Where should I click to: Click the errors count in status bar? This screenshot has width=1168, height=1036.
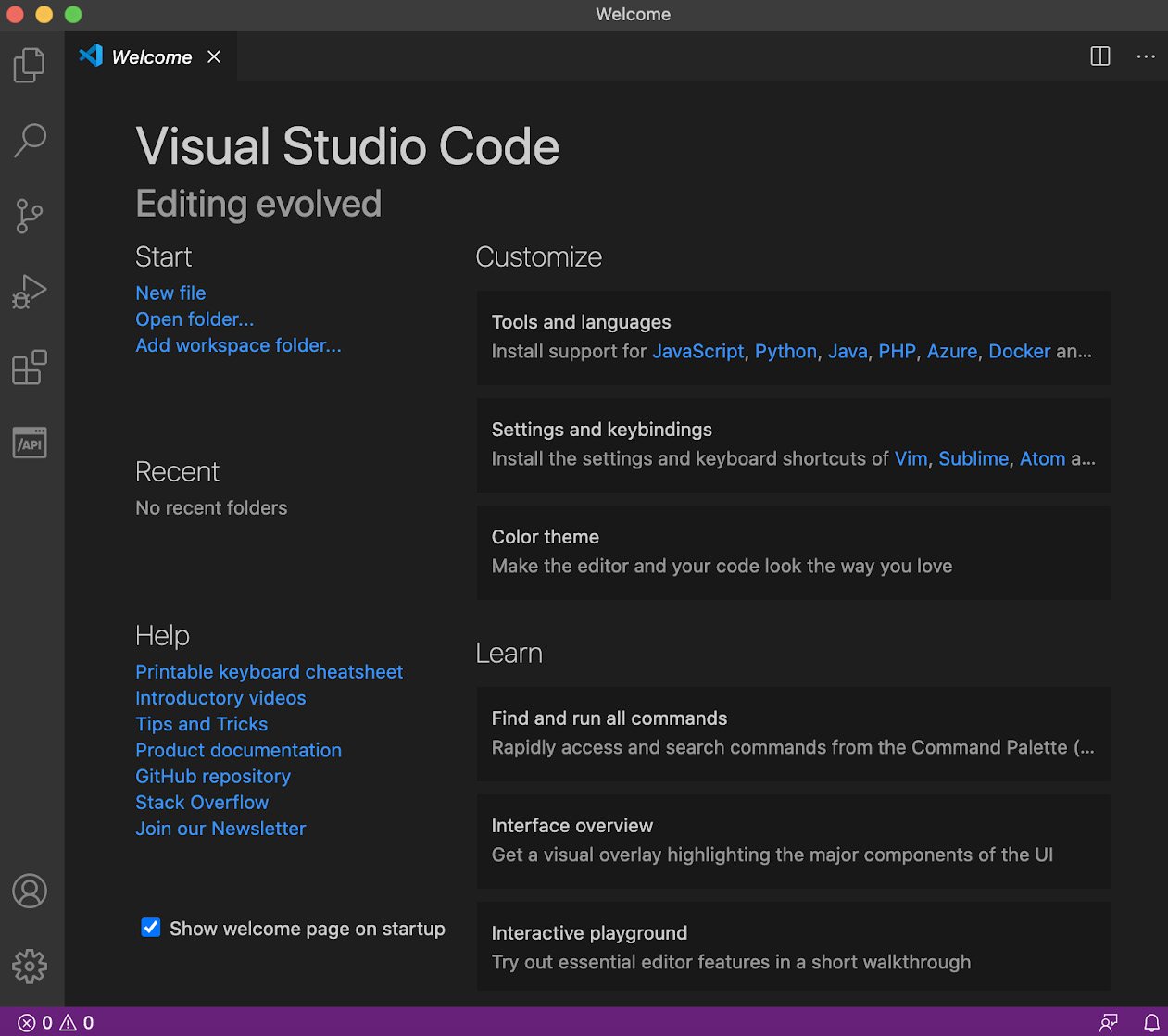pyautogui.click(x=35, y=1023)
